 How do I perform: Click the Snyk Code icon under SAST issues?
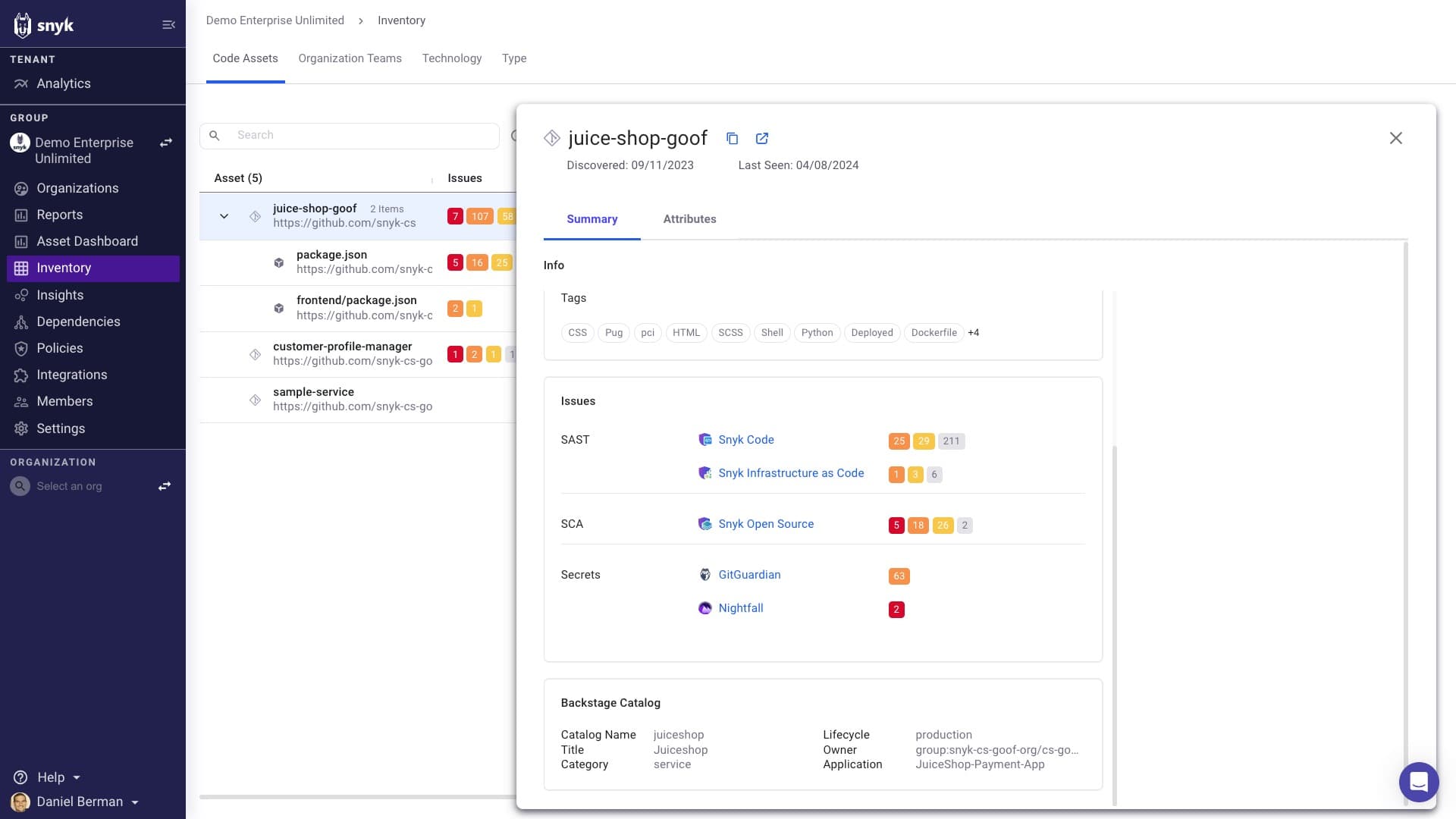[x=705, y=440]
